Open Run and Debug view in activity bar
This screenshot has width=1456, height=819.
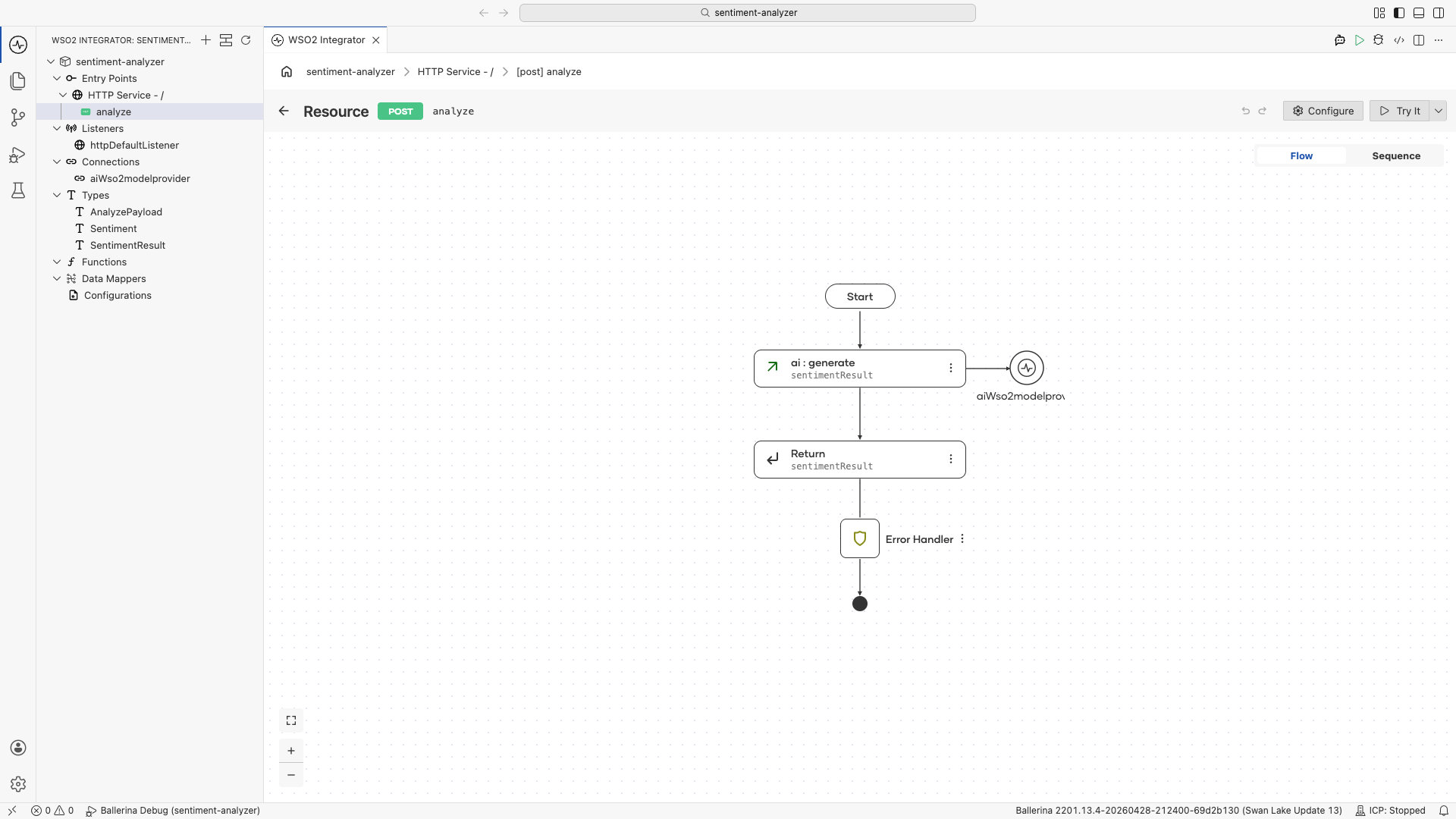18,155
